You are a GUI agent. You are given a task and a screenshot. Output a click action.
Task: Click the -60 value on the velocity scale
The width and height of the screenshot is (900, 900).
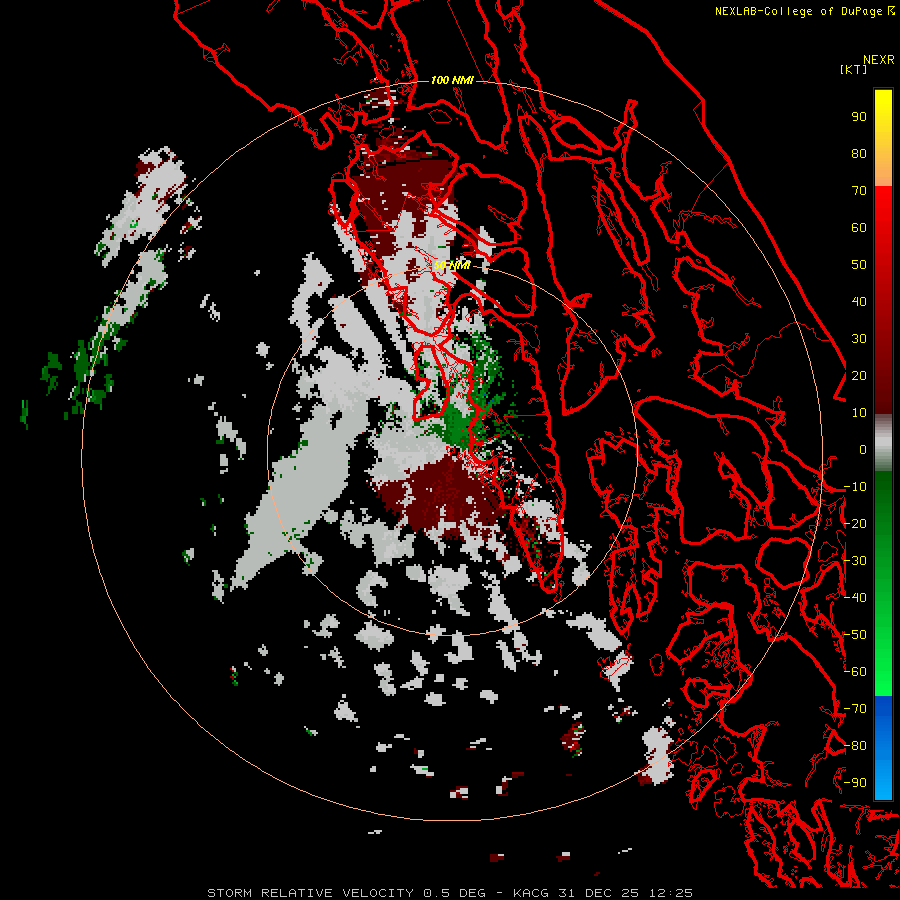point(855,672)
